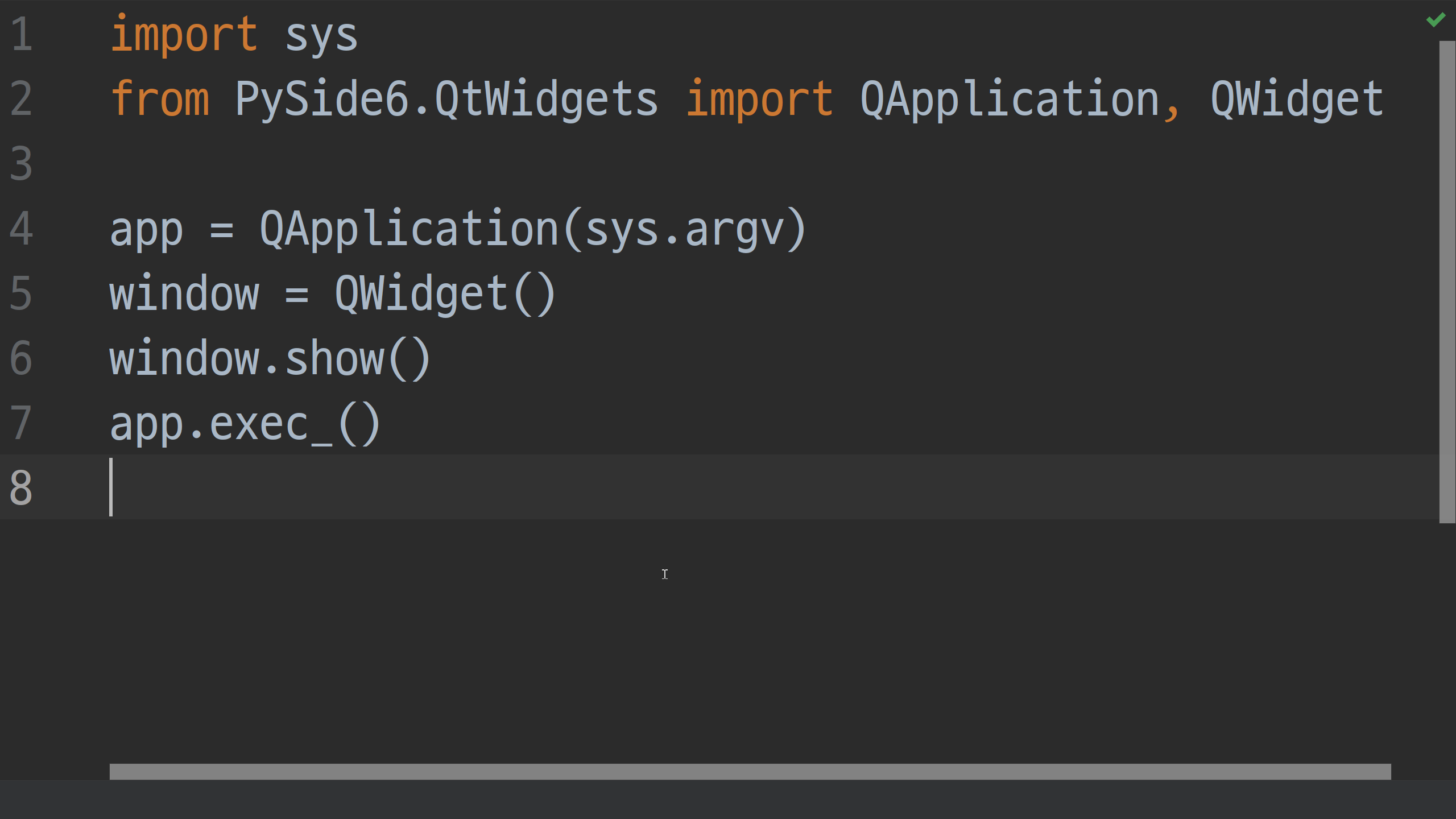The width and height of the screenshot is (1456, 819).
Task: Click the vertical editor scrollbar thumb
Action: point(1447,282)
